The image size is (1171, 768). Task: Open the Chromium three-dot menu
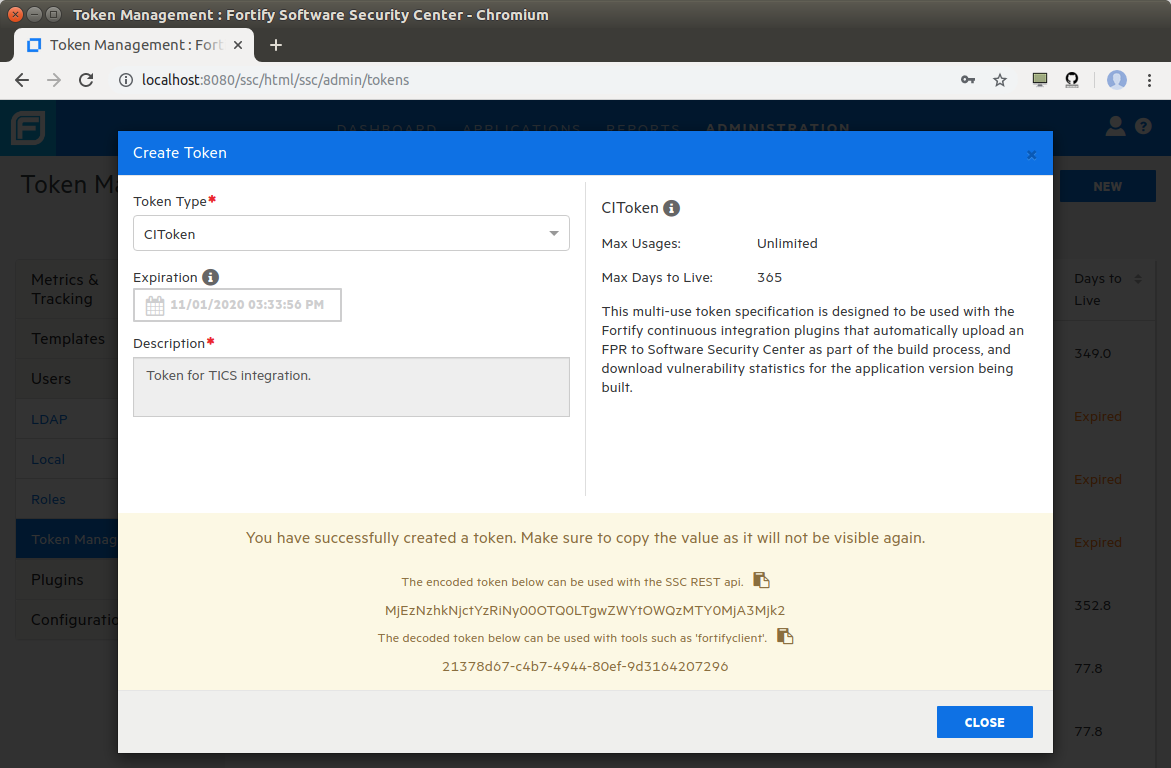tap(1149, 80)
